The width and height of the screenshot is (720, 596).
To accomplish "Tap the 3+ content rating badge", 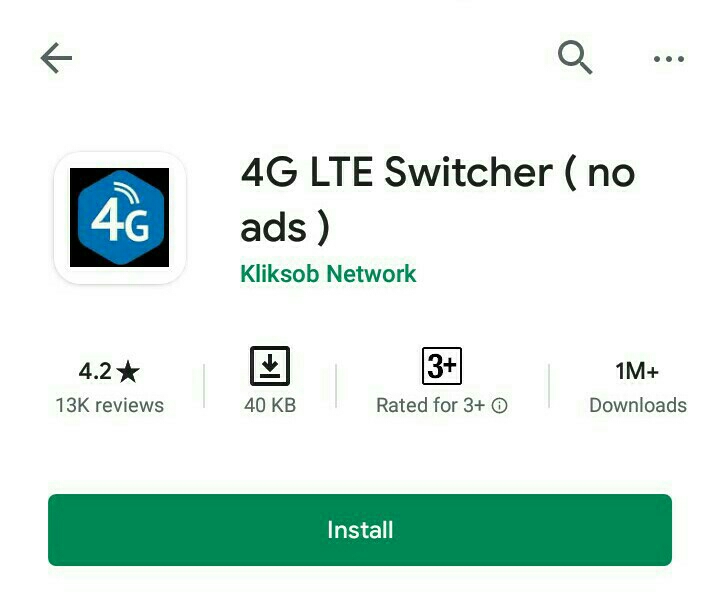I will (442, 366).
